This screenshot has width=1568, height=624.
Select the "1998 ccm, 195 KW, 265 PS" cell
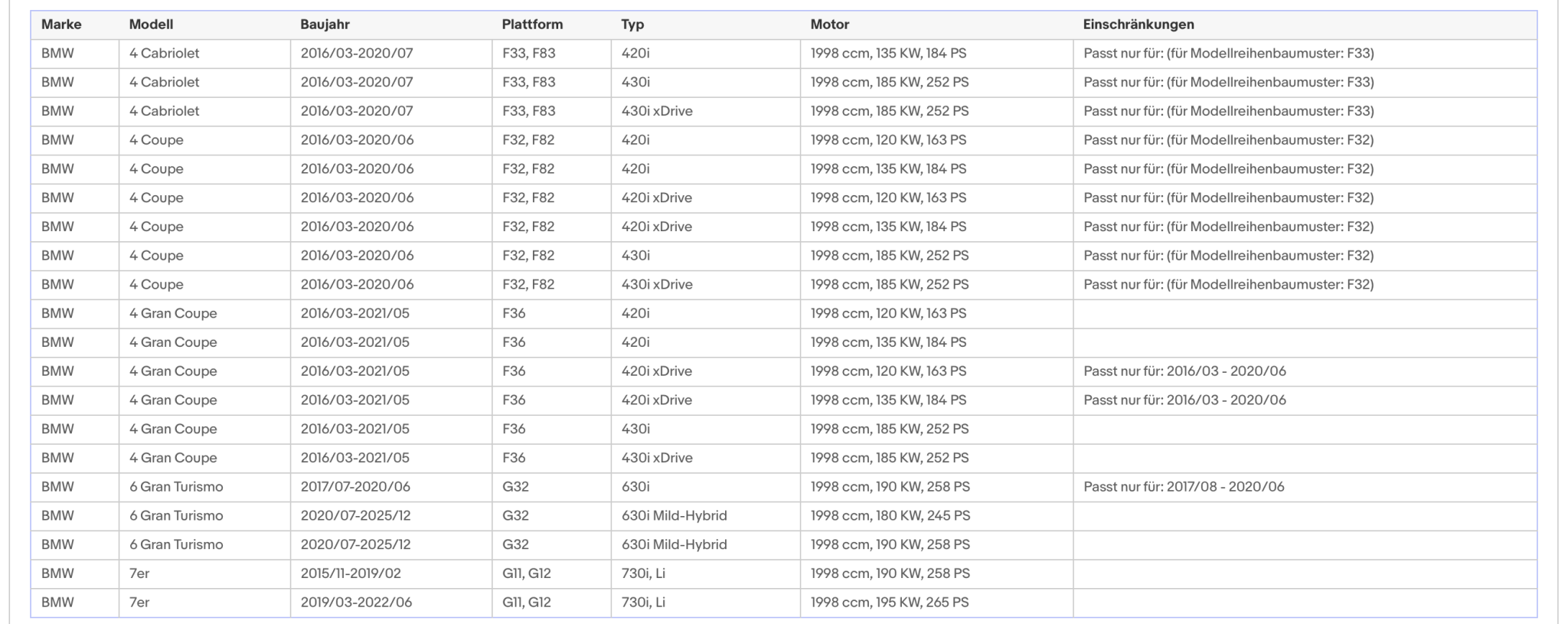[890, 603]
